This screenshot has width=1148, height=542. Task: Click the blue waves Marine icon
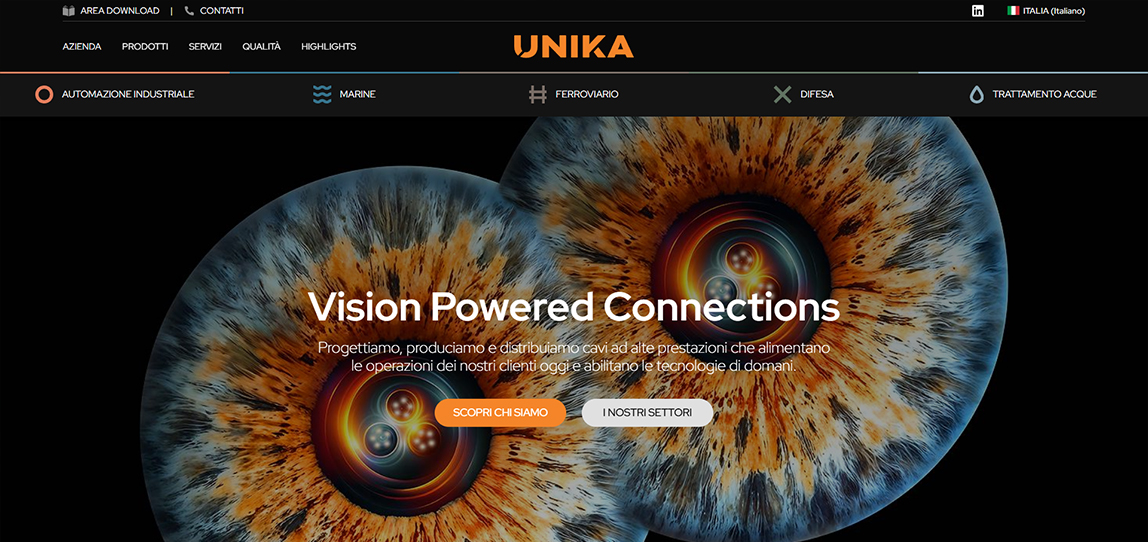coord(322,94)
